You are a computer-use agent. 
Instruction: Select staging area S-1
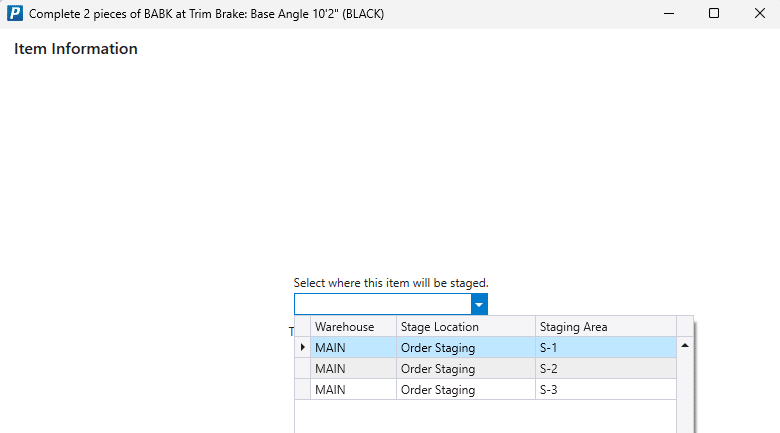point(605,348)
